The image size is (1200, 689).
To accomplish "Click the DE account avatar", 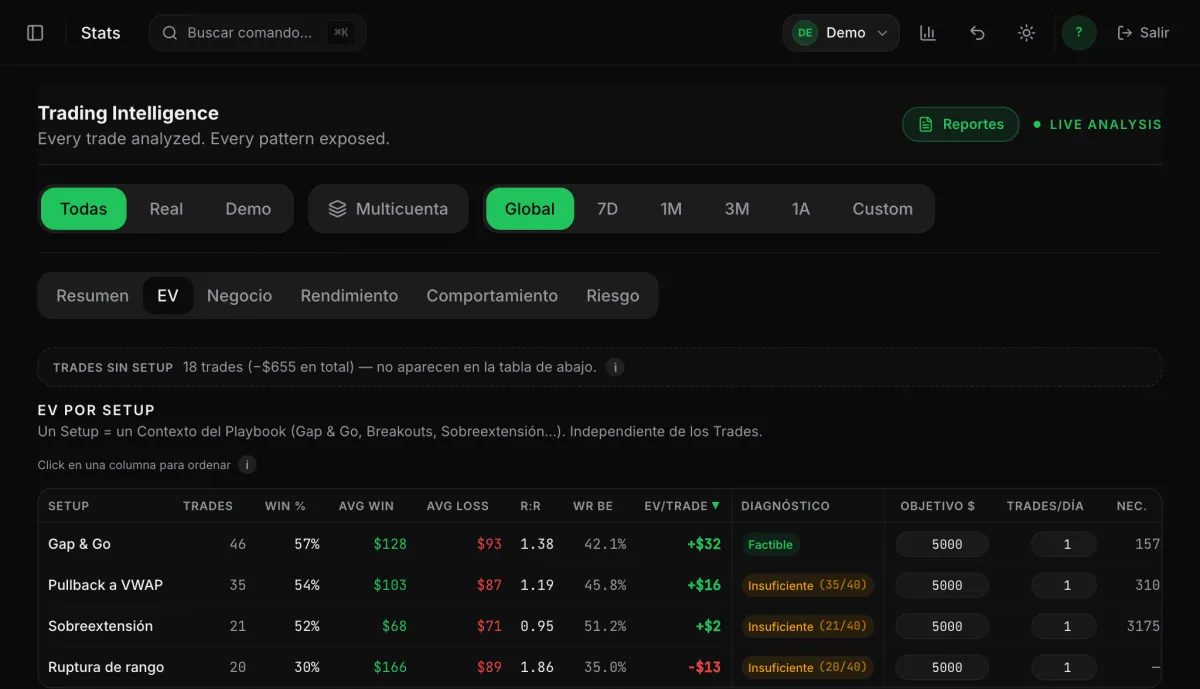I will (x=805, y=33).
